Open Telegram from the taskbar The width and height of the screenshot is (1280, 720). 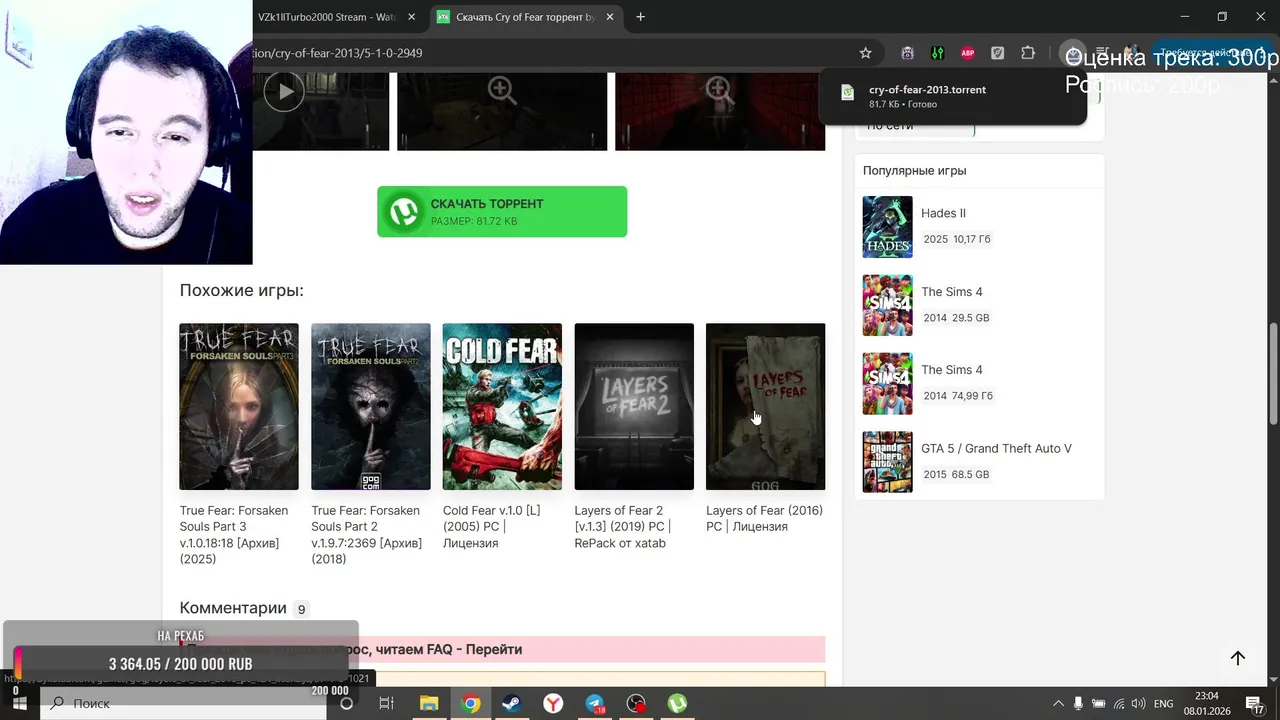(595, 704)
